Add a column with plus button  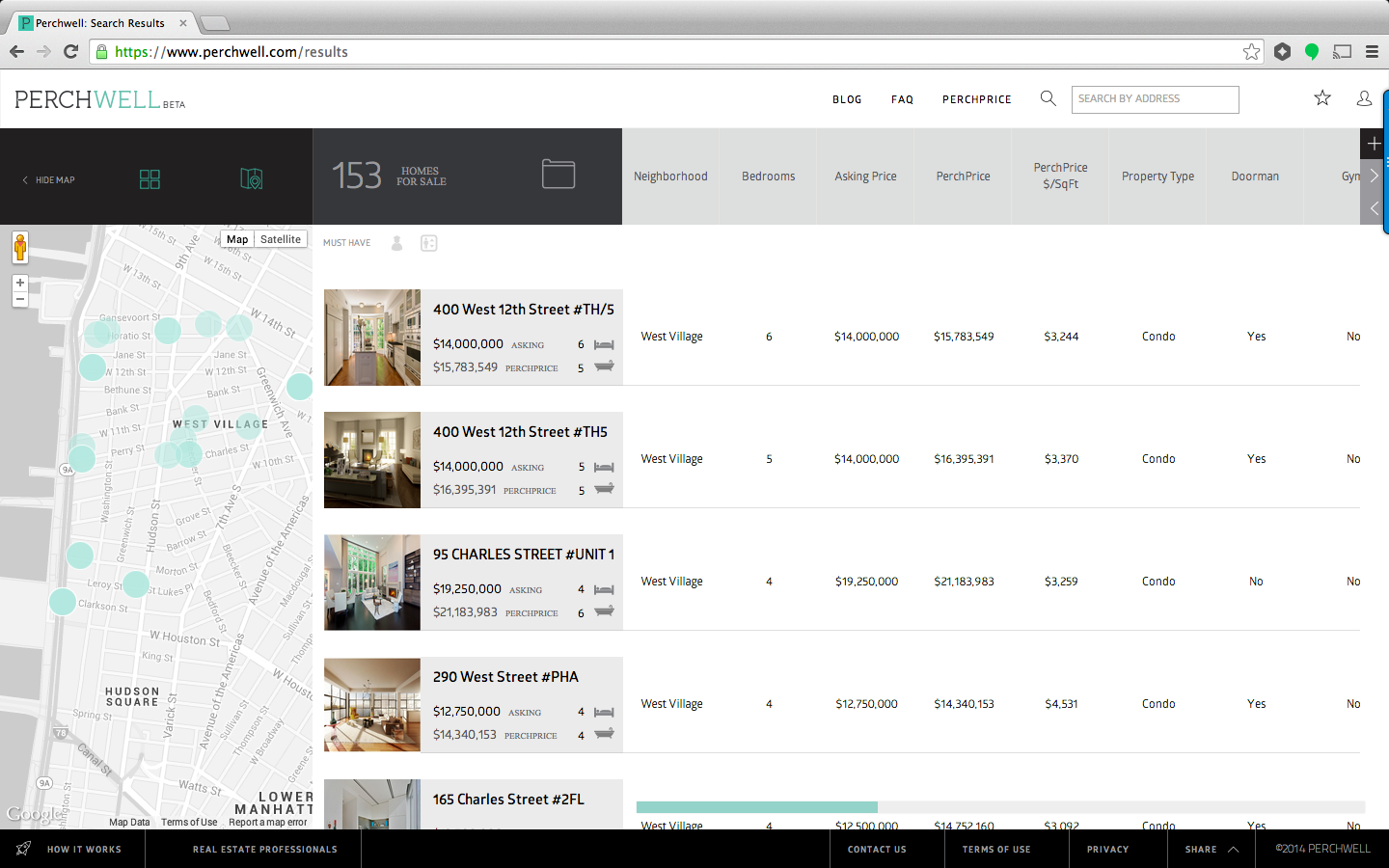click(x=1374, y=144)
